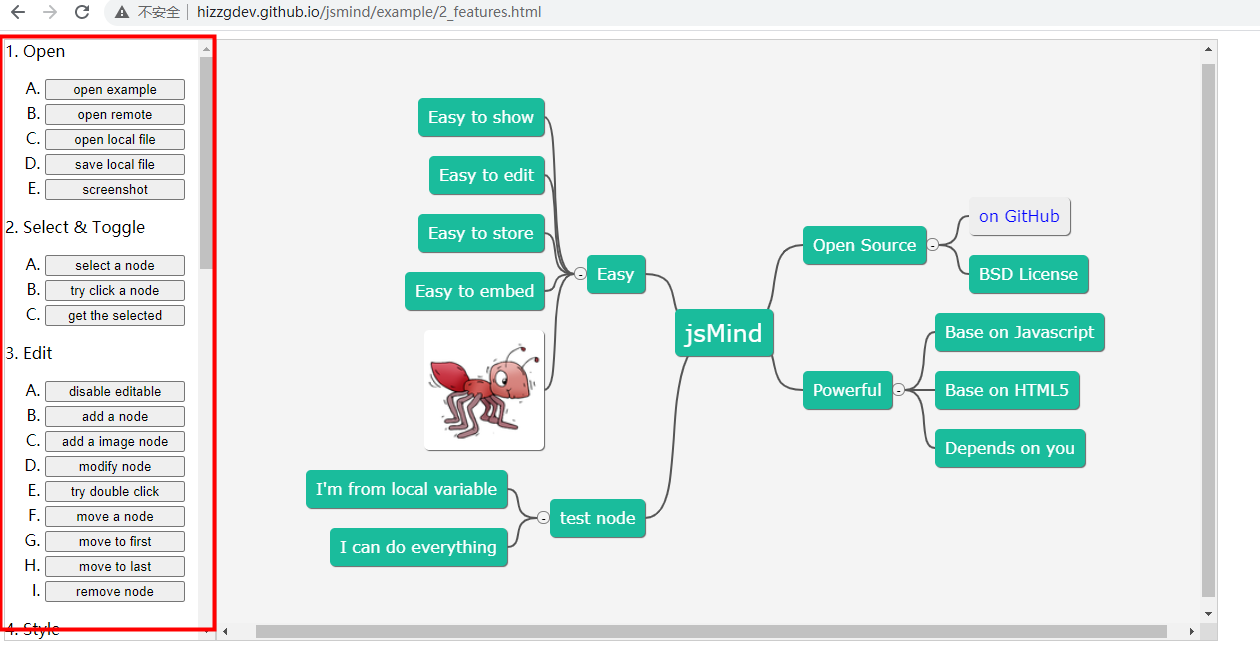This screenshot has height=661, width=1260.
Task: Select the 'BSD License' node
Action: click(1028, 274)
